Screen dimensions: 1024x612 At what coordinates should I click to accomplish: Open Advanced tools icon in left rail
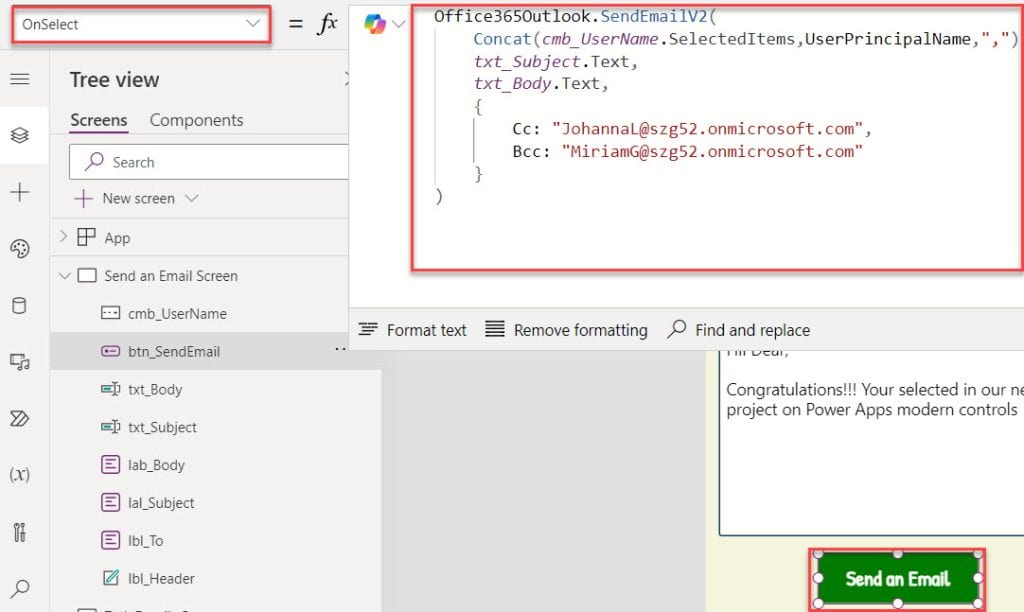[20, 532]
